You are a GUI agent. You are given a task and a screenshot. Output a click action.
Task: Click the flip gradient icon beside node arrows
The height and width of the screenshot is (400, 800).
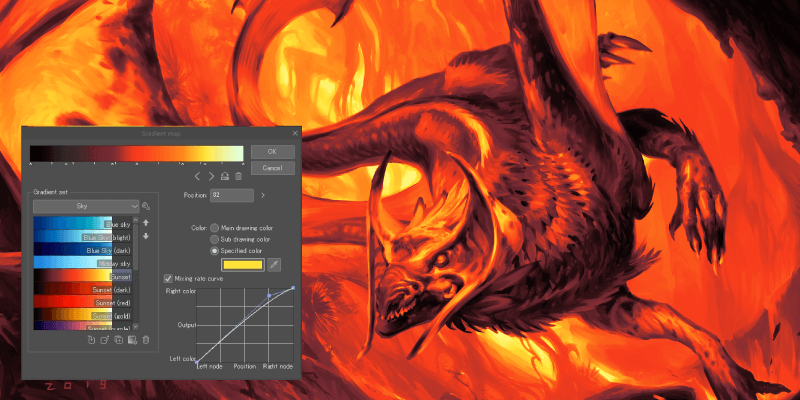pos(224,177)
